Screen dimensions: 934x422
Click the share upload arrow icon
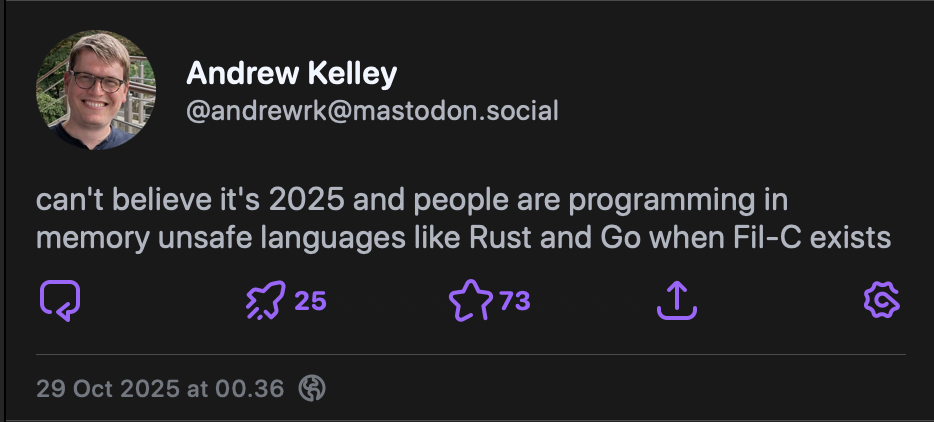click(677, 300)
